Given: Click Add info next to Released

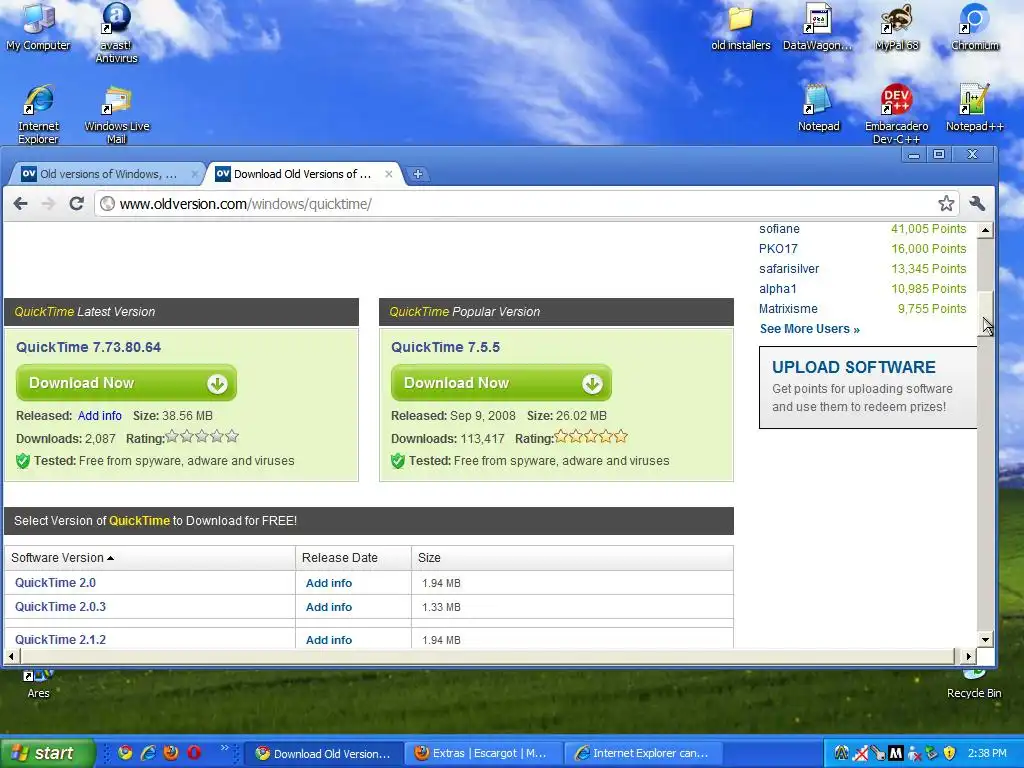Looking at the screenshot, I should tap(99, 415).
